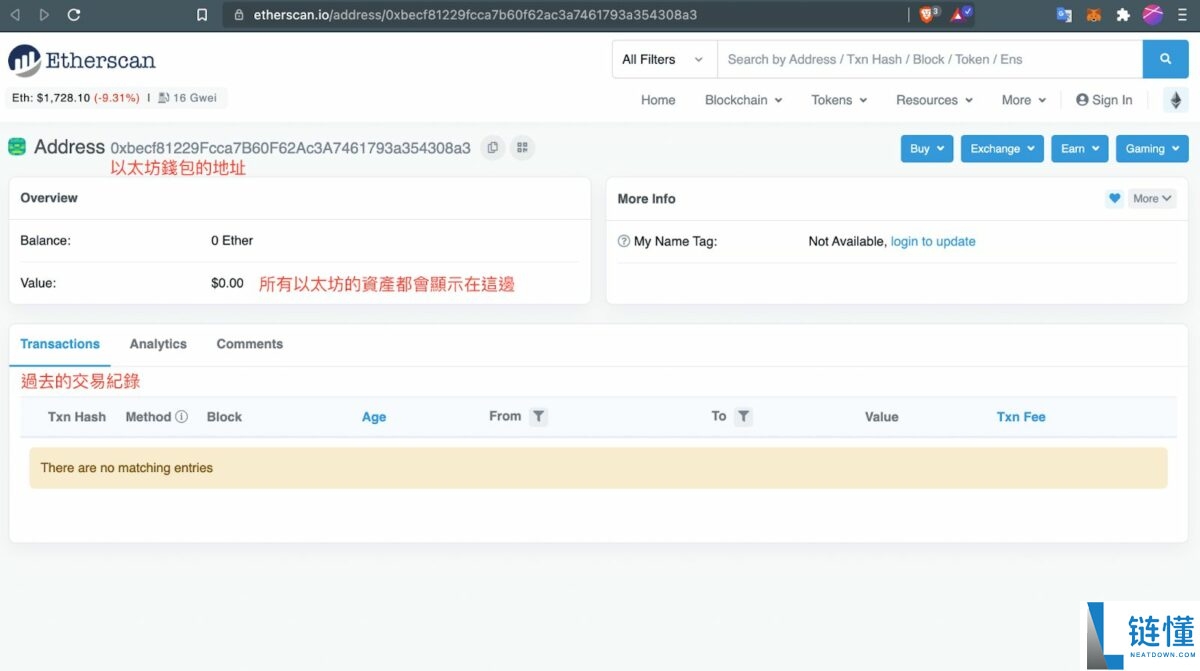
Task: Open the Comments tab
Action: (248, 343)
